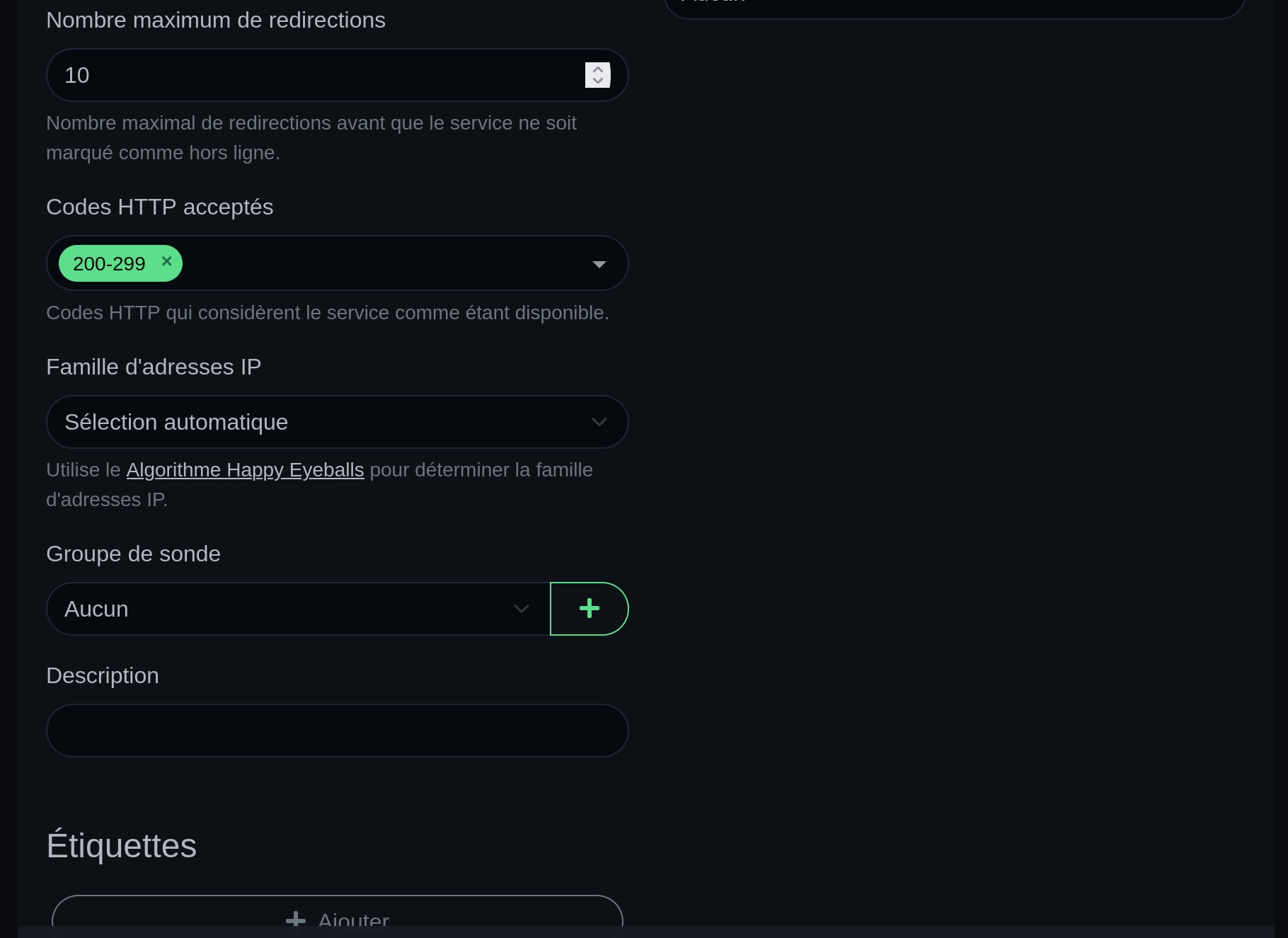Remove the 200-299 HTTP code tag
1288x938 pixels.
[x=167, y=261]
